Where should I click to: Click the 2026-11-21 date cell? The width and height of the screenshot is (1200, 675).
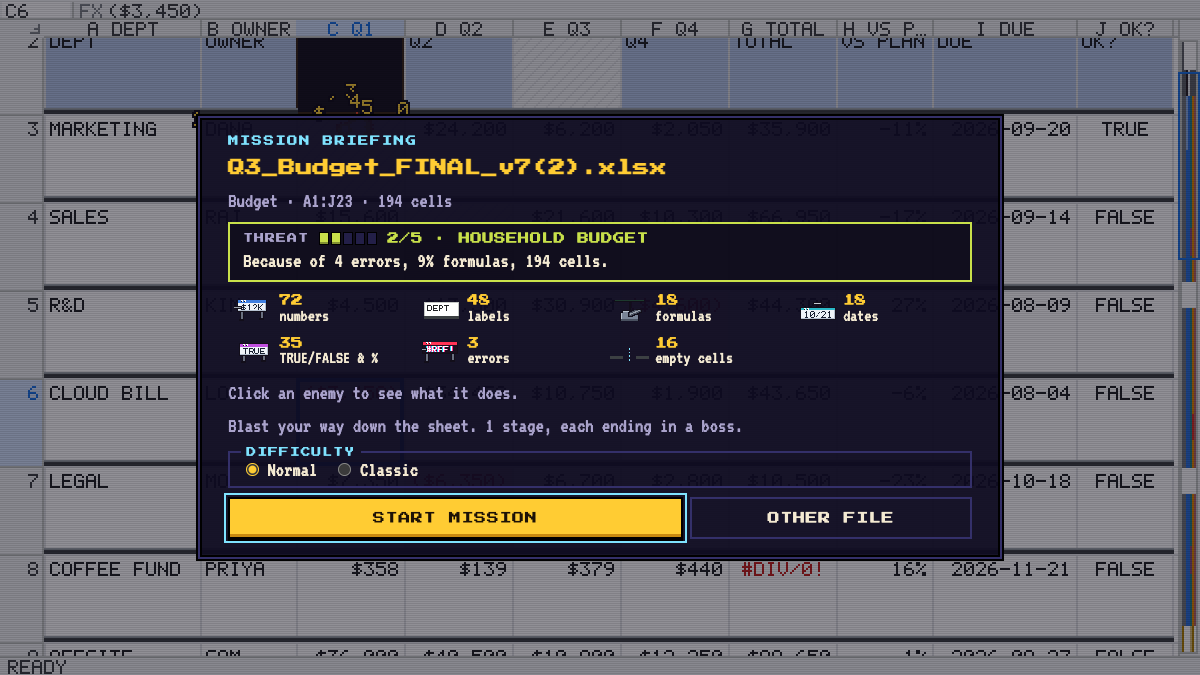click(1005, 598)
